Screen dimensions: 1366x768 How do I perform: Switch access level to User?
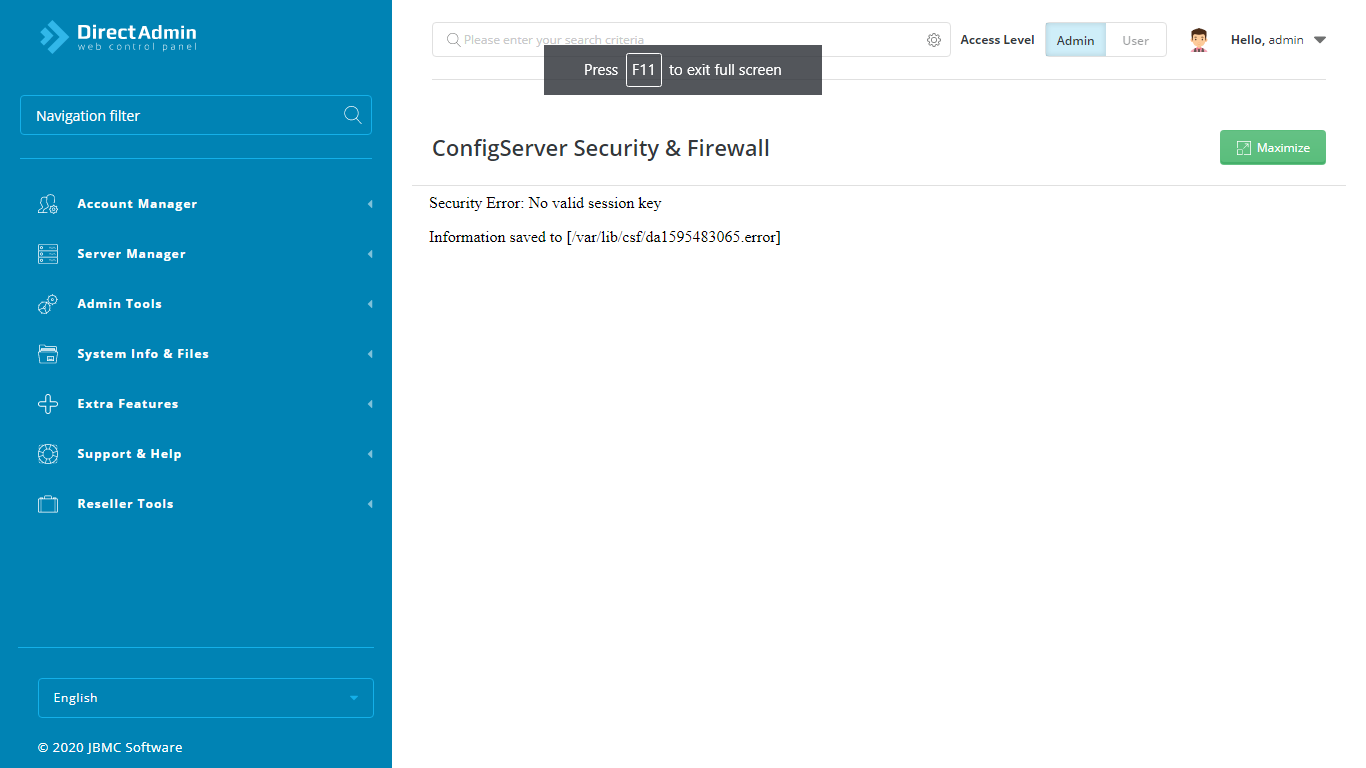pos(1135,40)
